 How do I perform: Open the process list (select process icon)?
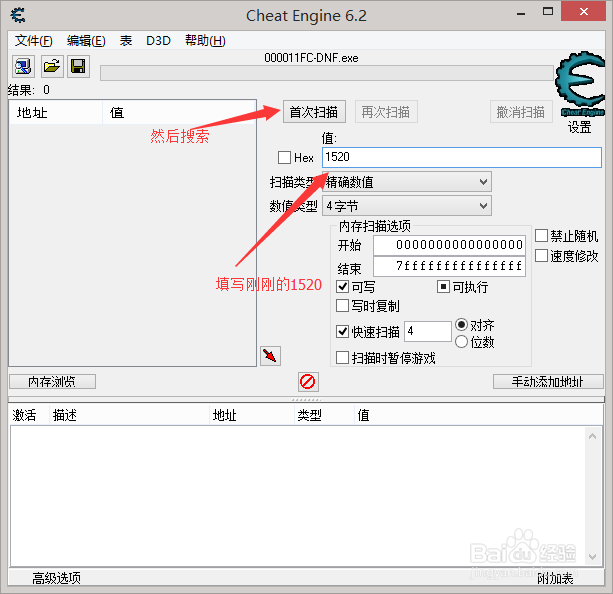23,66
